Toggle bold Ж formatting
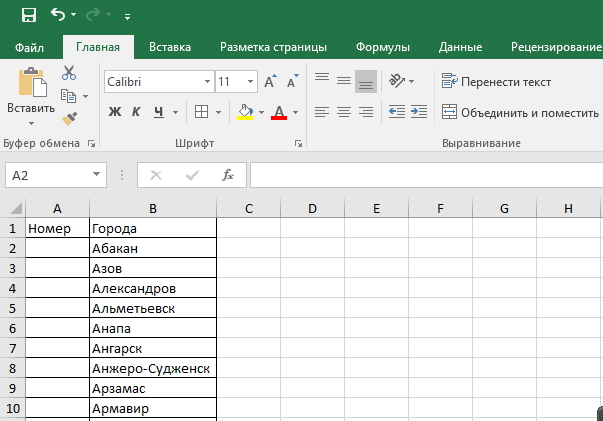 (x=115, y=112)
